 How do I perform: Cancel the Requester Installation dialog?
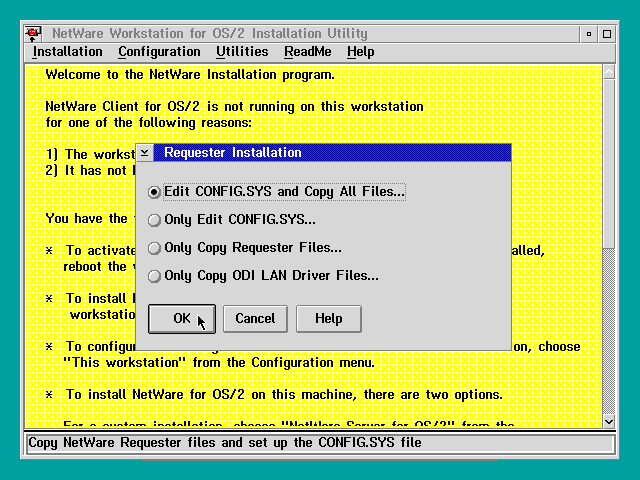[x=255, y=319]
